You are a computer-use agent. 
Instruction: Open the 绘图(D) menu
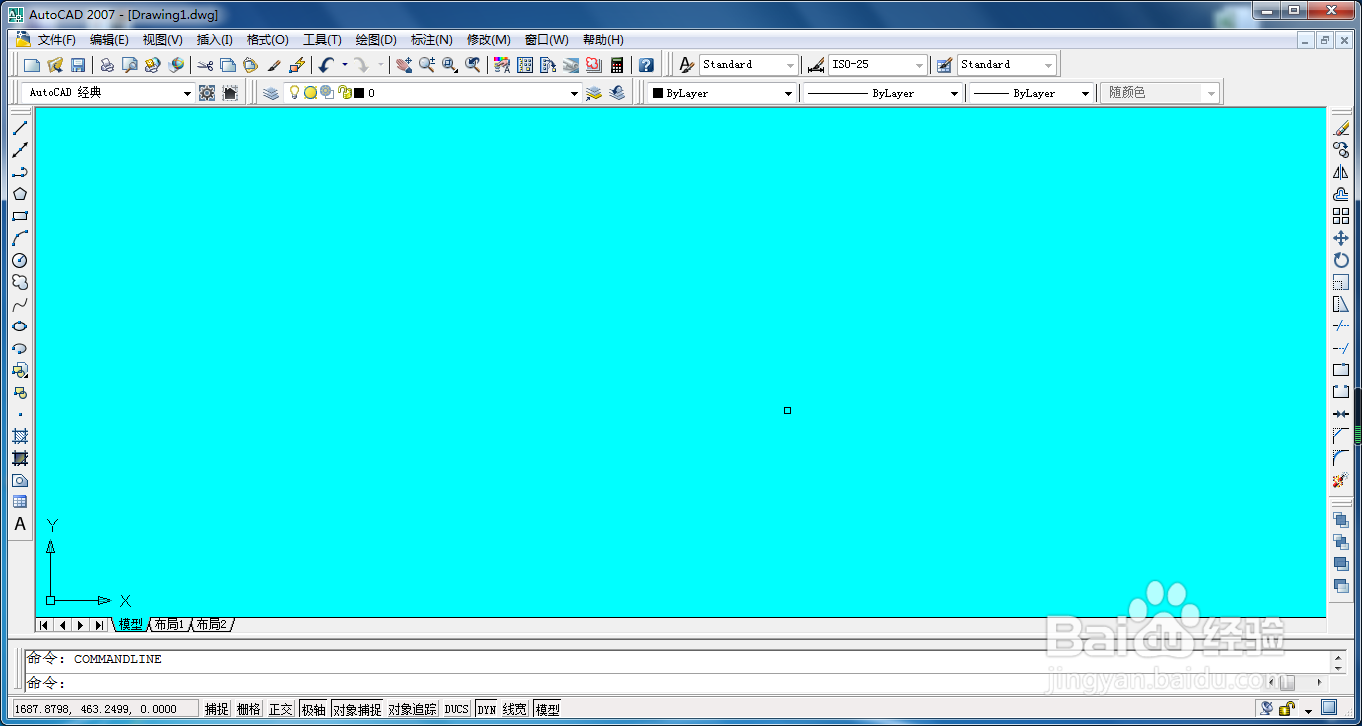pyautogui.click(x=376, y=40)
